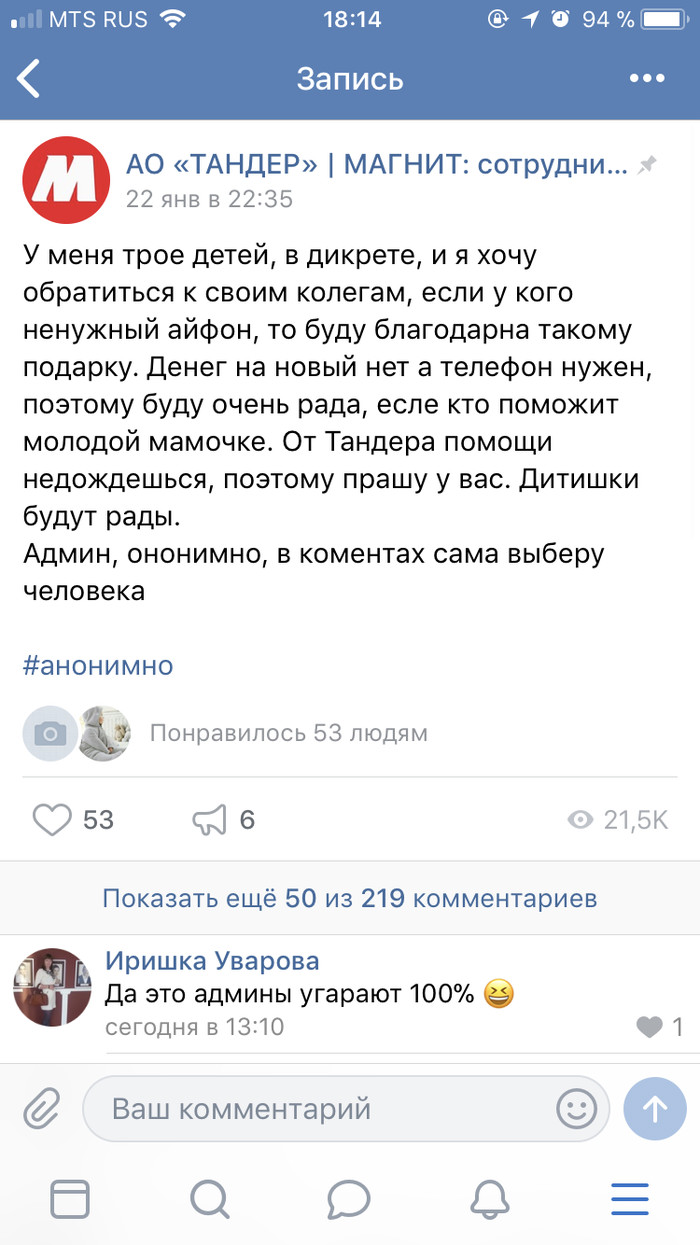Open the news feed icon in bottom bar
The height and width of the screenshot is (1245, 700).
click(x=70, y=1199)
